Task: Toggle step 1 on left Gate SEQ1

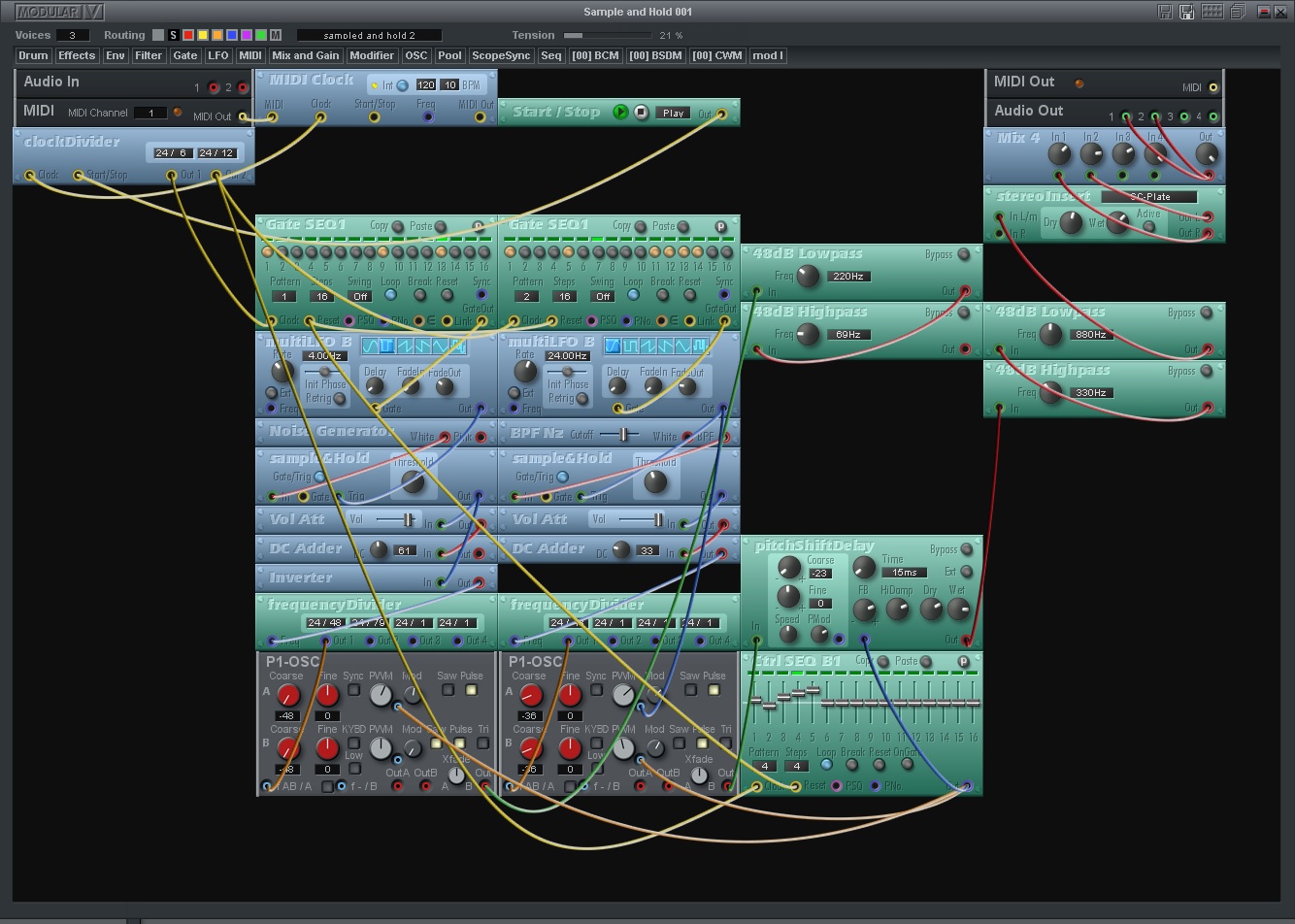Action: (268, 252)
